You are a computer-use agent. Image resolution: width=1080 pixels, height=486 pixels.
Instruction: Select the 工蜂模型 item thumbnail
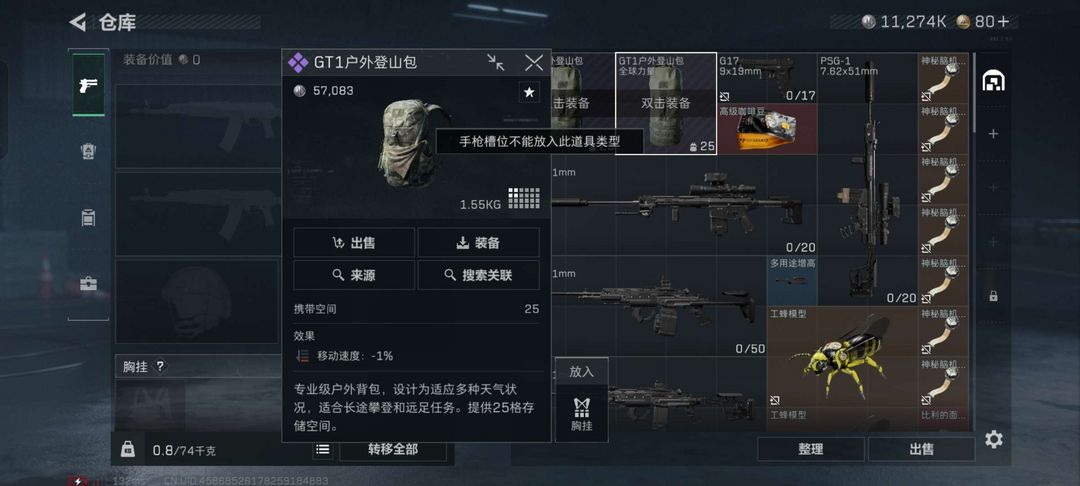tap(842, 358)
